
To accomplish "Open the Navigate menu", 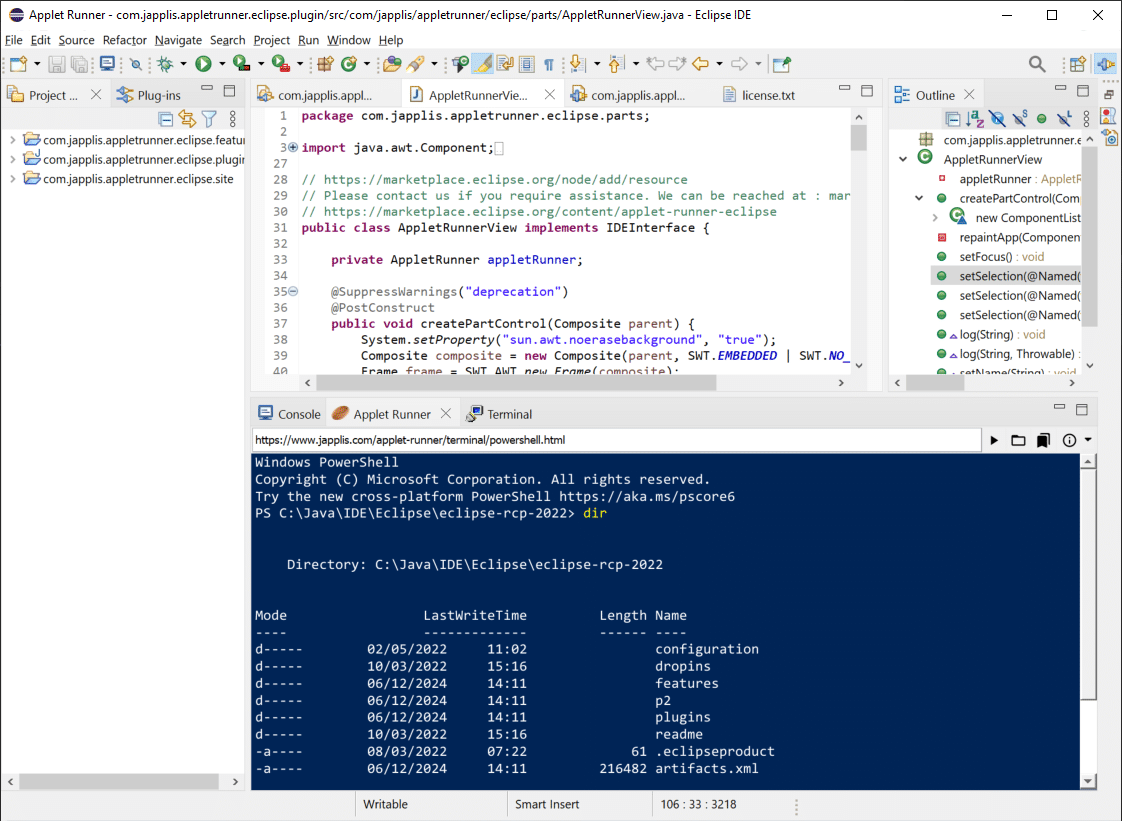I will (178, 40).
